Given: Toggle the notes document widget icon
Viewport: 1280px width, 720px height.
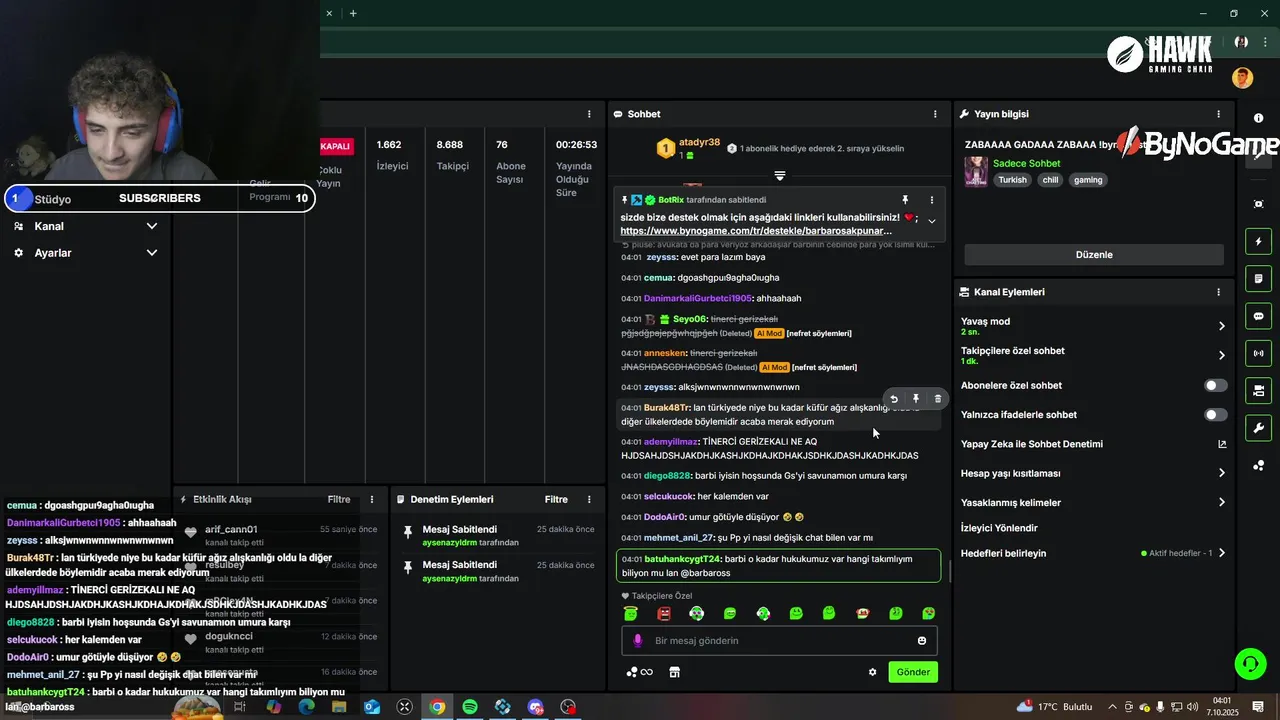Looking at the screenshot, I should click(1258, 278).
